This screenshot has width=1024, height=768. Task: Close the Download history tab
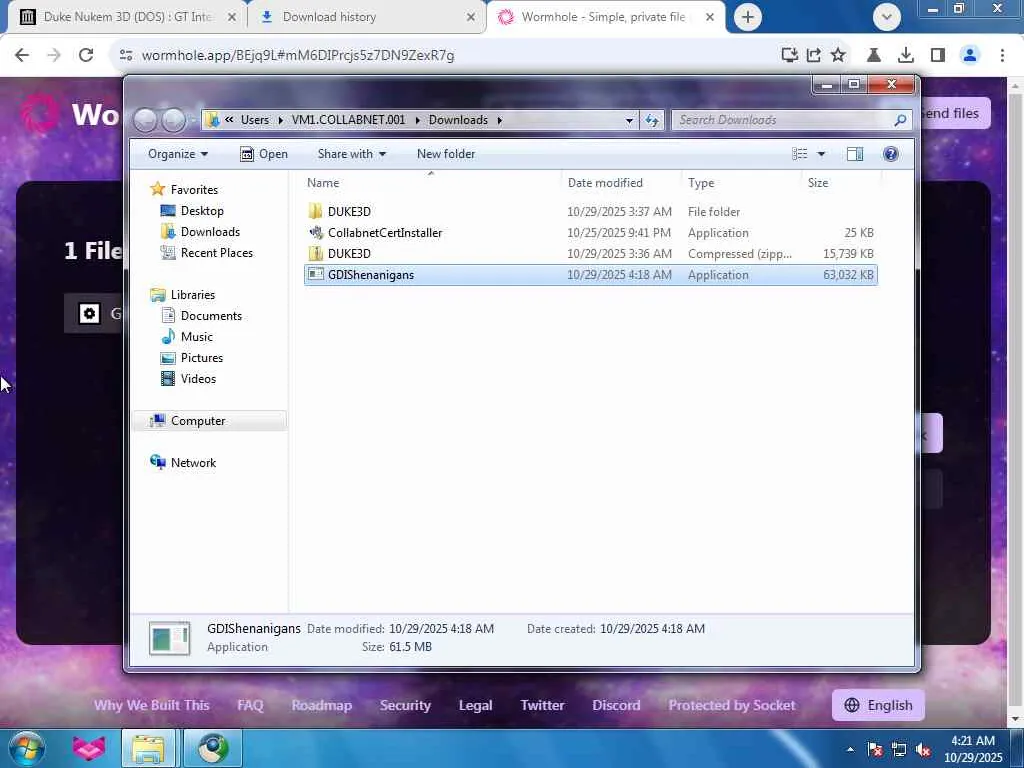point(471,17)
